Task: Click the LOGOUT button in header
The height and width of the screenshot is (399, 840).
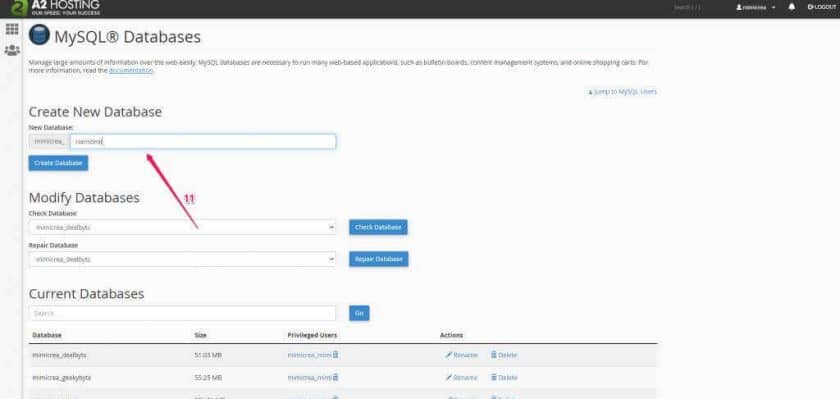Action: click(821, 7)
